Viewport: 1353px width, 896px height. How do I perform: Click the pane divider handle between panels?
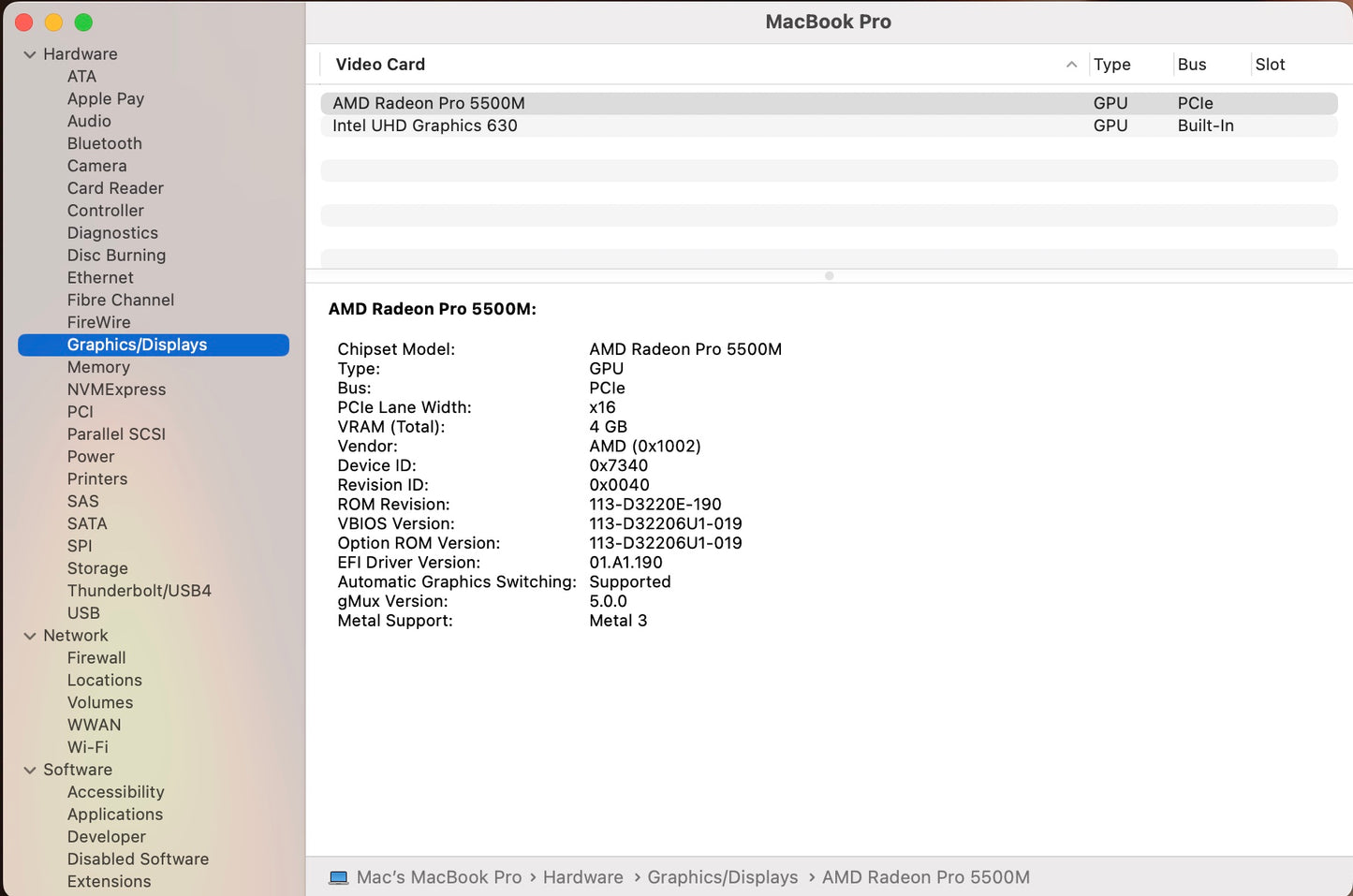[828, 275]
